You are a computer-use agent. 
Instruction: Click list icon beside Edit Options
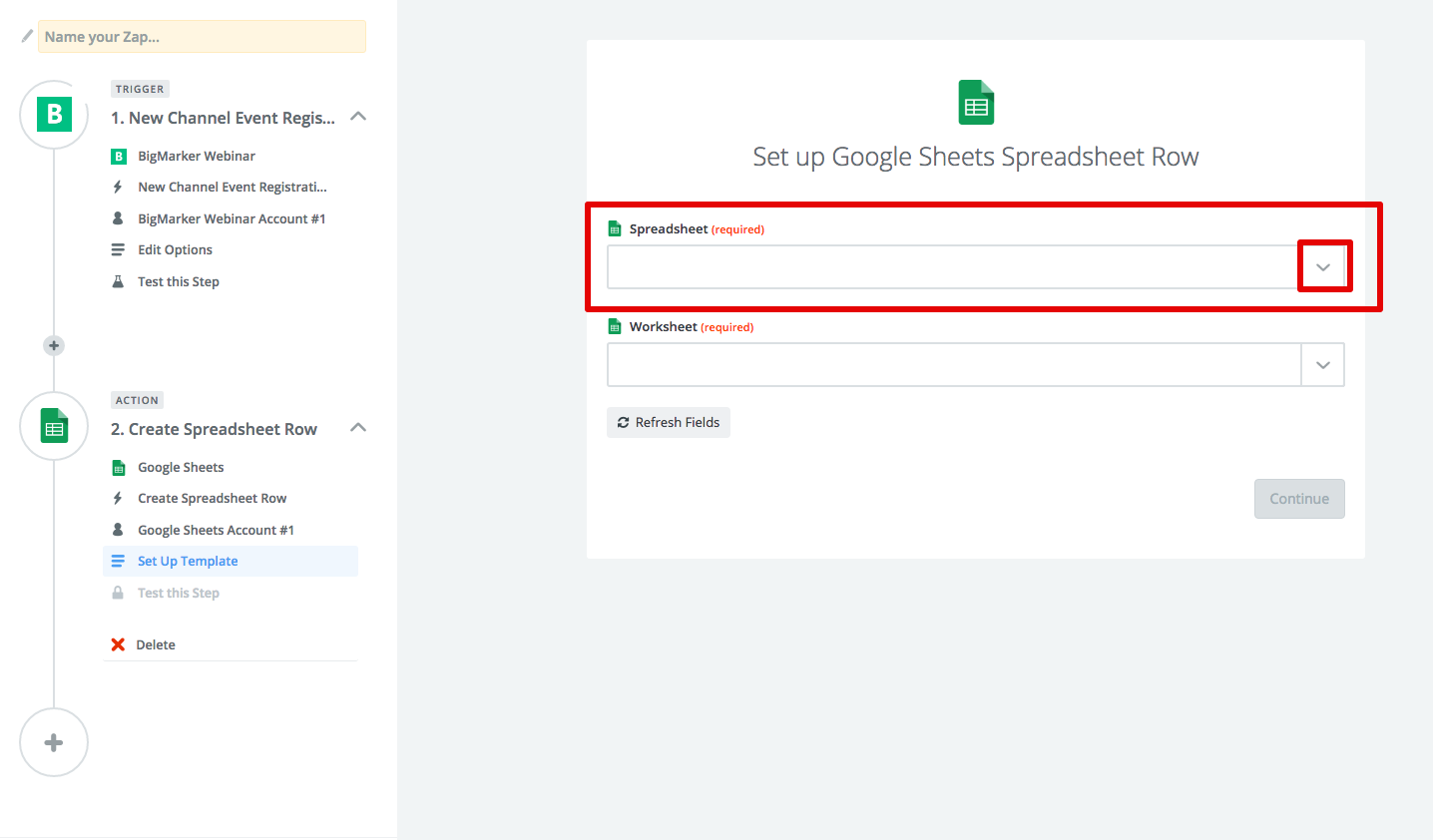[x=118, y=249]
